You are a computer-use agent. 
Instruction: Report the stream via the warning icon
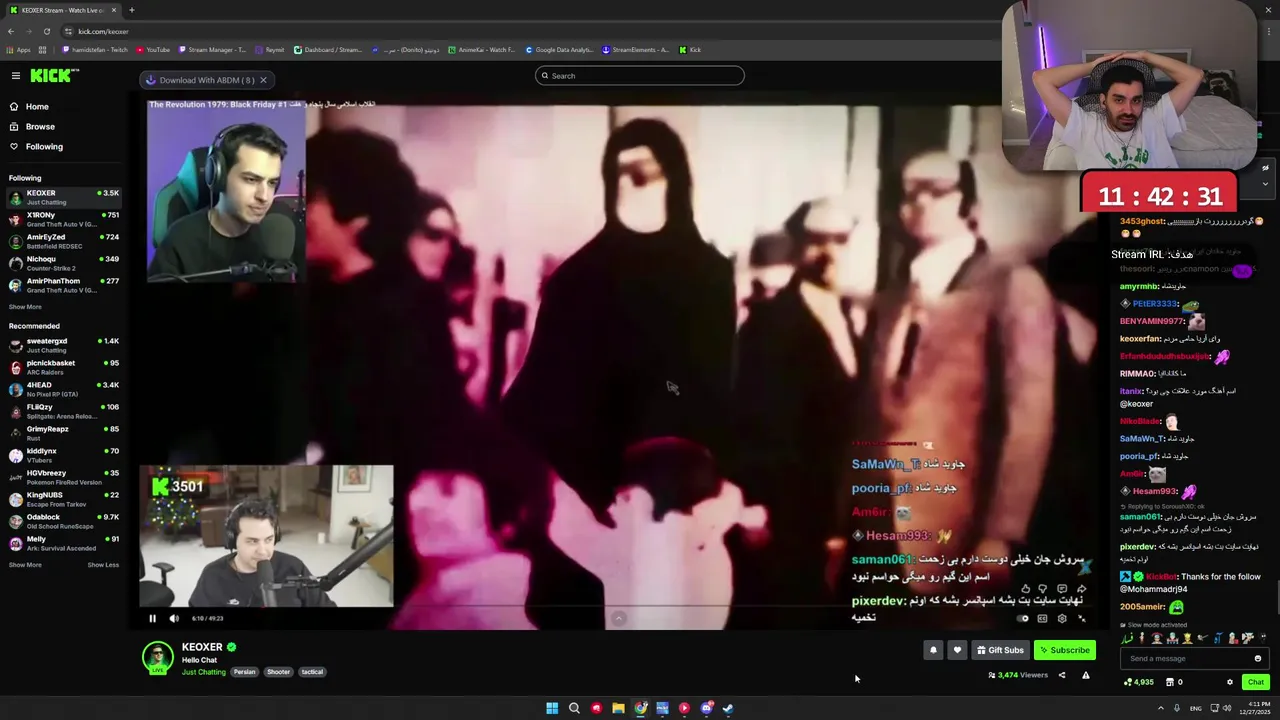coord(1086,675)
